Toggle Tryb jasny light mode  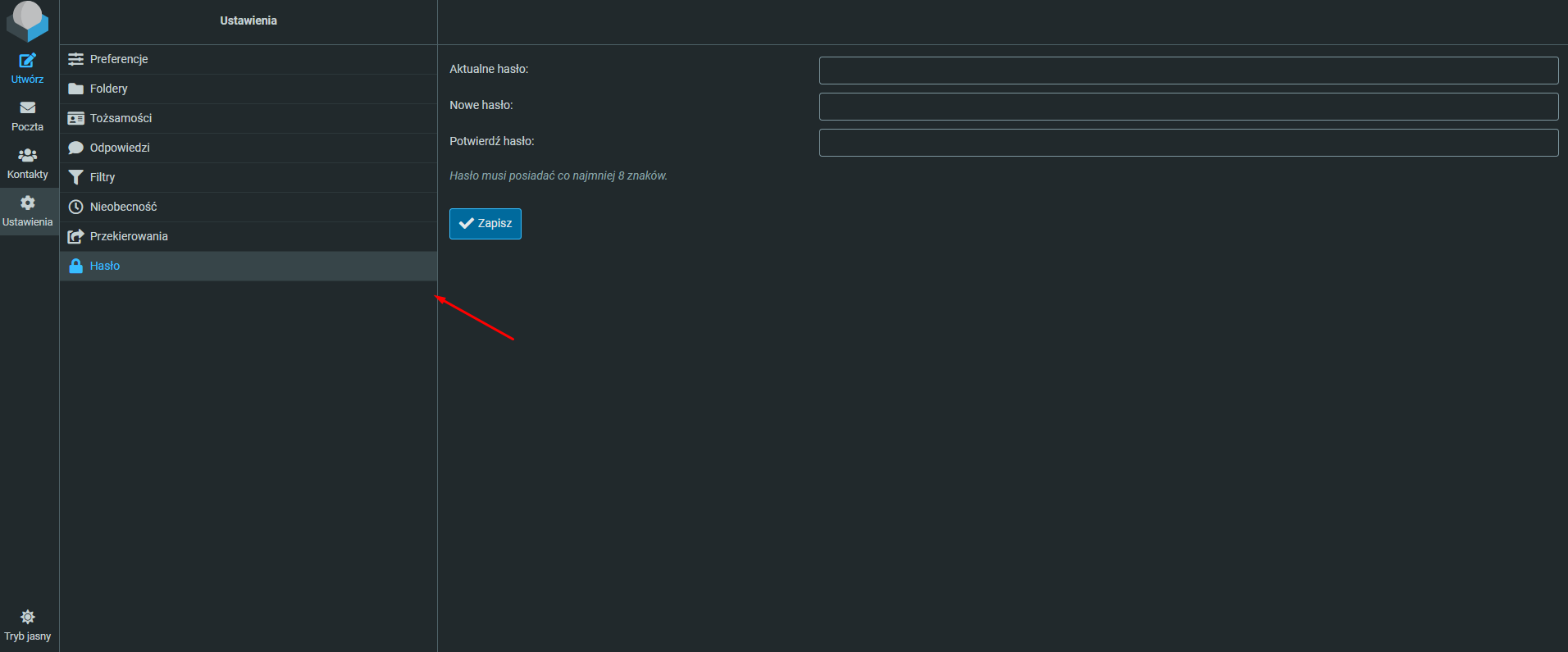coord(27,625)
